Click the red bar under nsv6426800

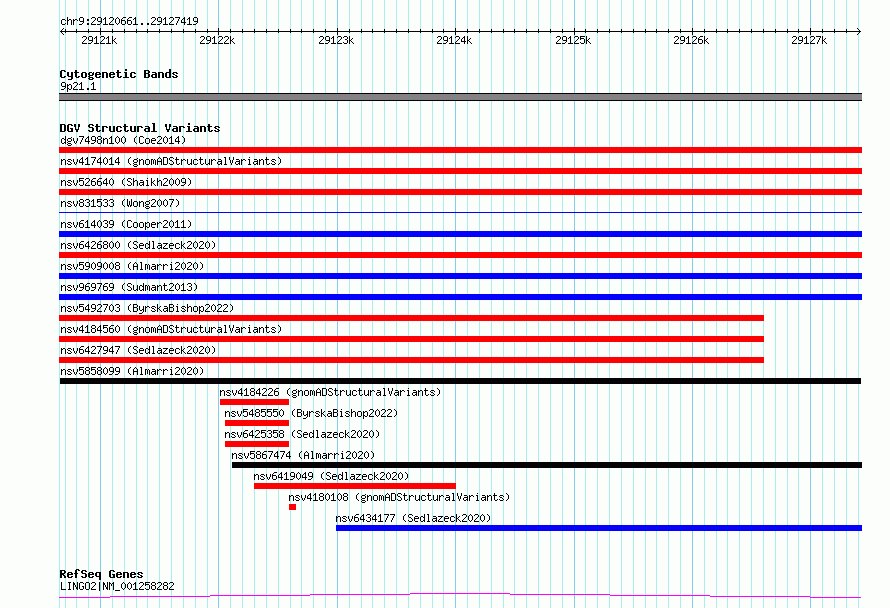(x=460, y=255)
